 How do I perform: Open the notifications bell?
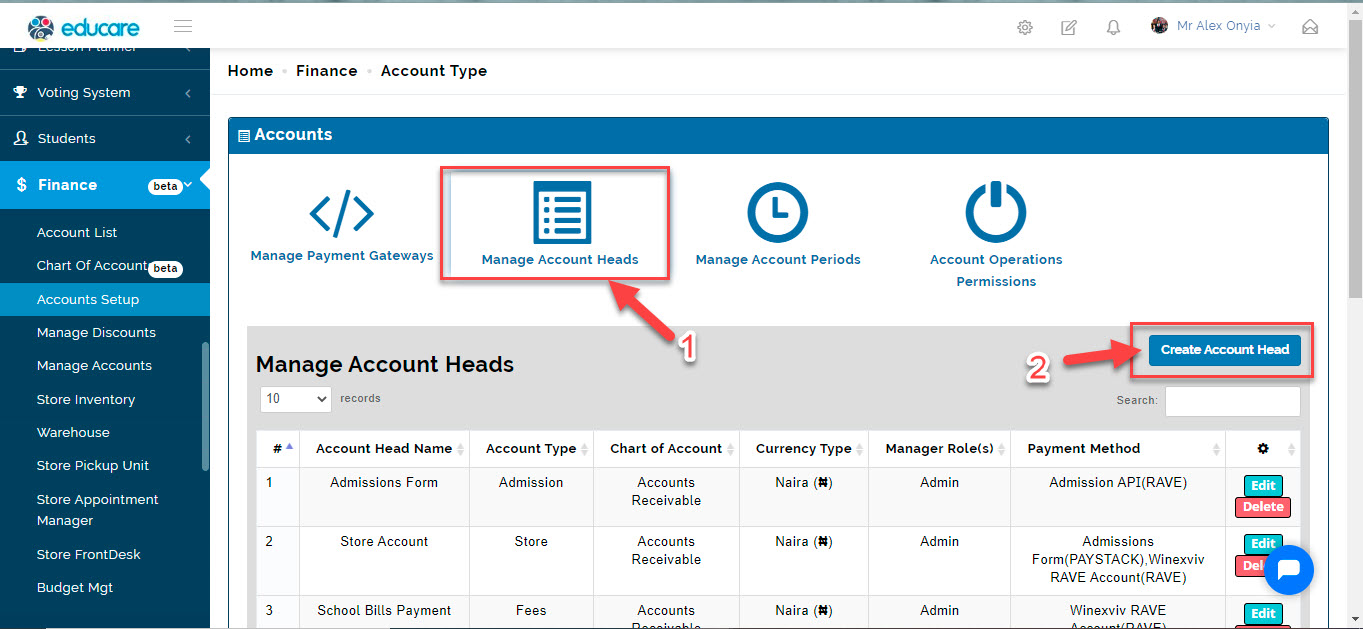click(1113, 28)
